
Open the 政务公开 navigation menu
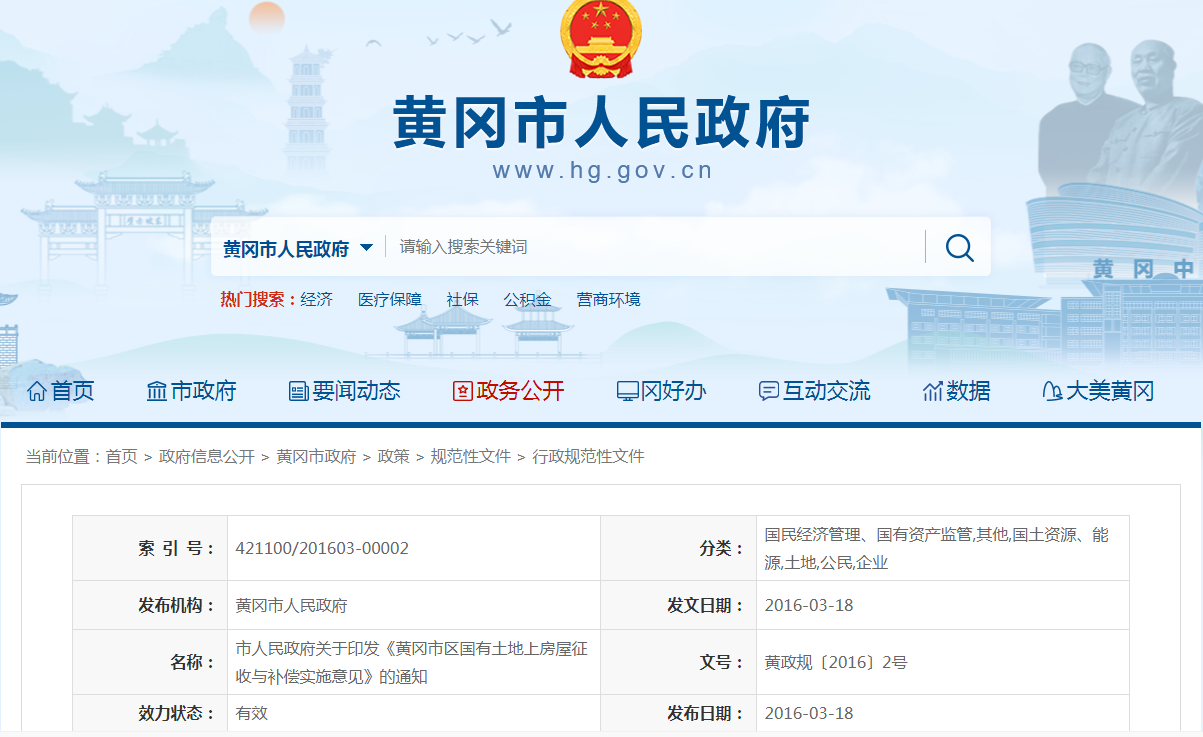point(520,391)
